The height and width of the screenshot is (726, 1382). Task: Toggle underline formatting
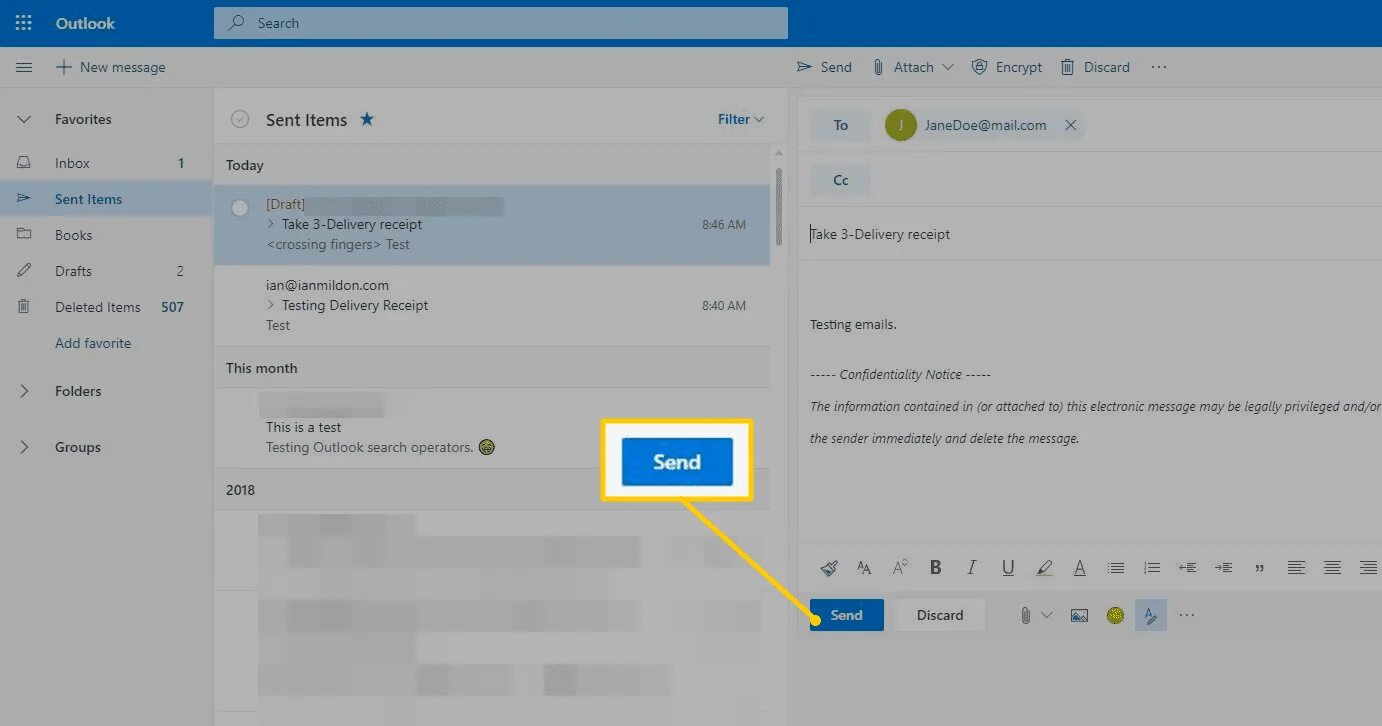point(1008,568)
